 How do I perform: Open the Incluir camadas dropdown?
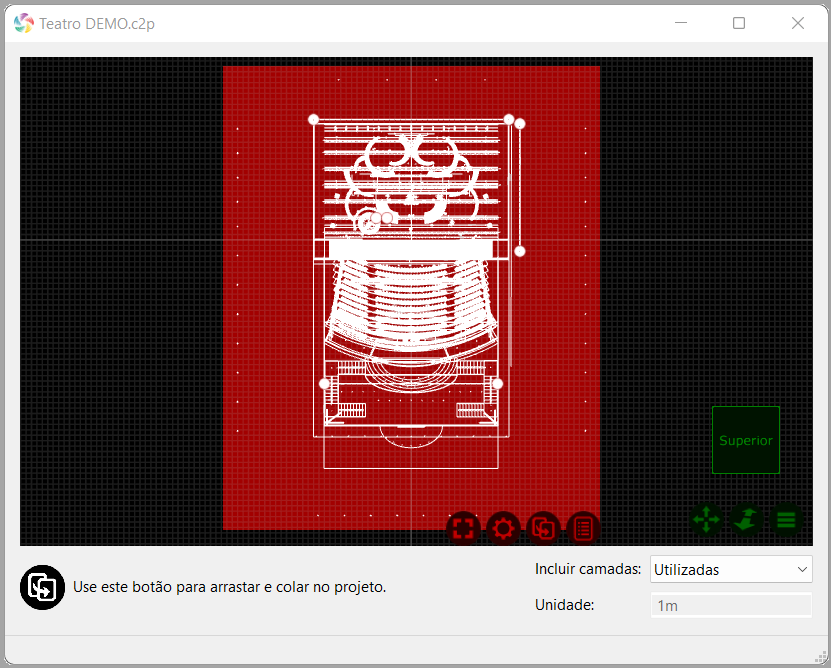tap(731, 569)
